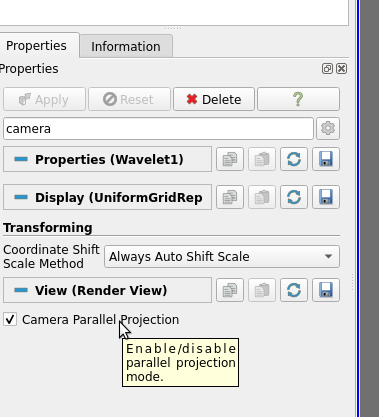Collapse the Properties (Wavelet1) section
This screenshot has height=417, width=379.
[107, 159]
